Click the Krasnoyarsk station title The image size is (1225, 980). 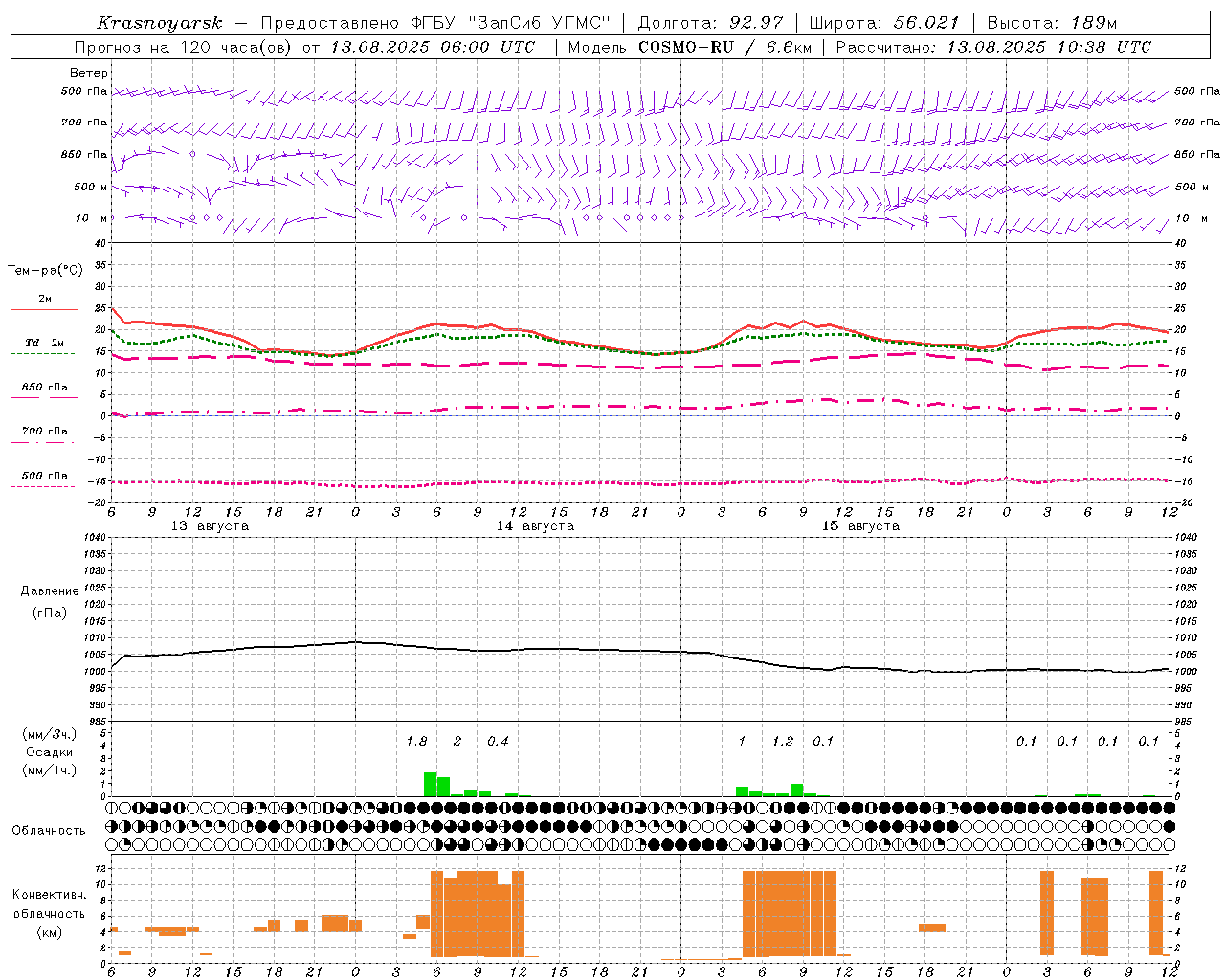(x=160, y=23)
